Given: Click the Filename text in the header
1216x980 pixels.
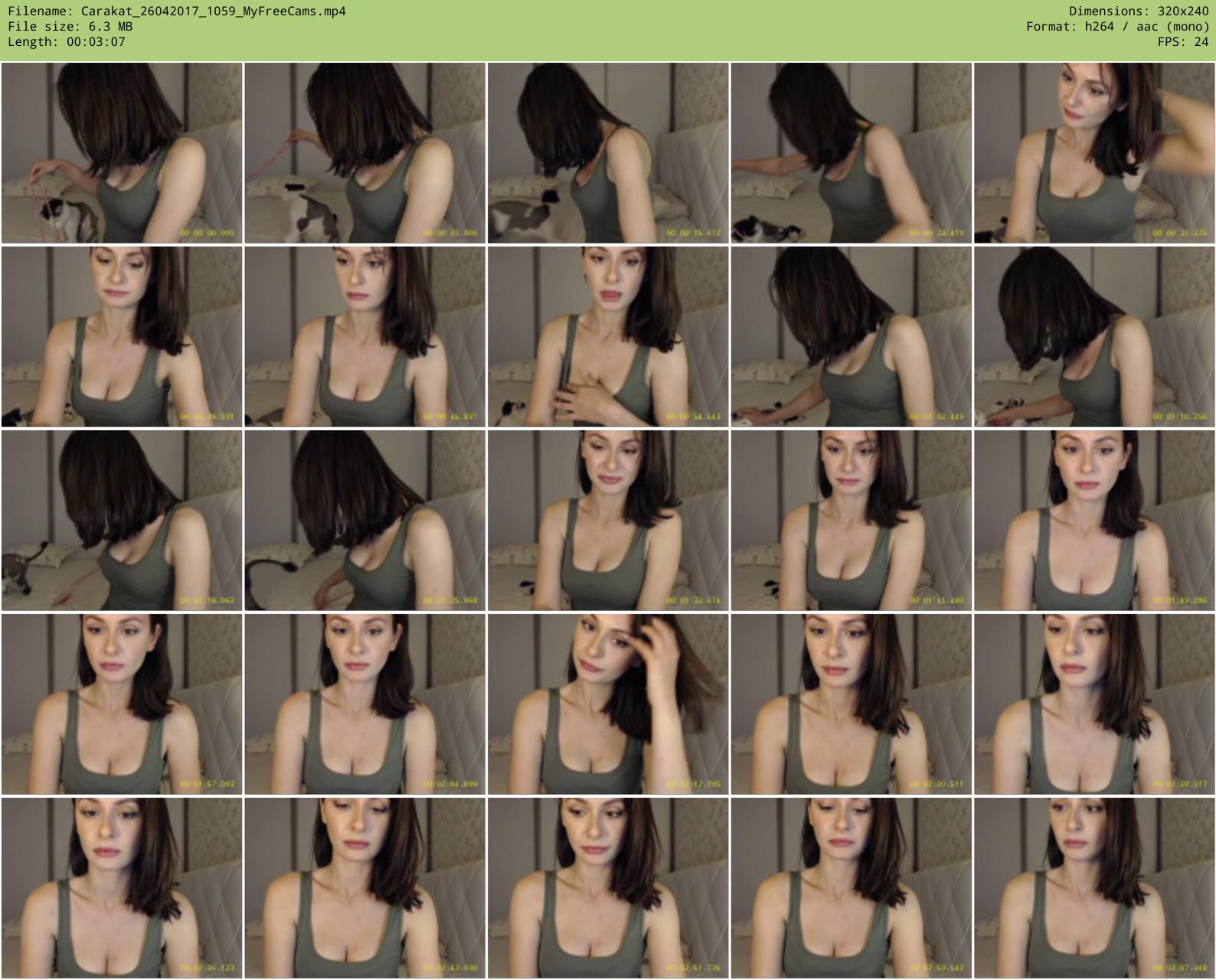Looking at the screenshot, I should click(x=177, y=11).
